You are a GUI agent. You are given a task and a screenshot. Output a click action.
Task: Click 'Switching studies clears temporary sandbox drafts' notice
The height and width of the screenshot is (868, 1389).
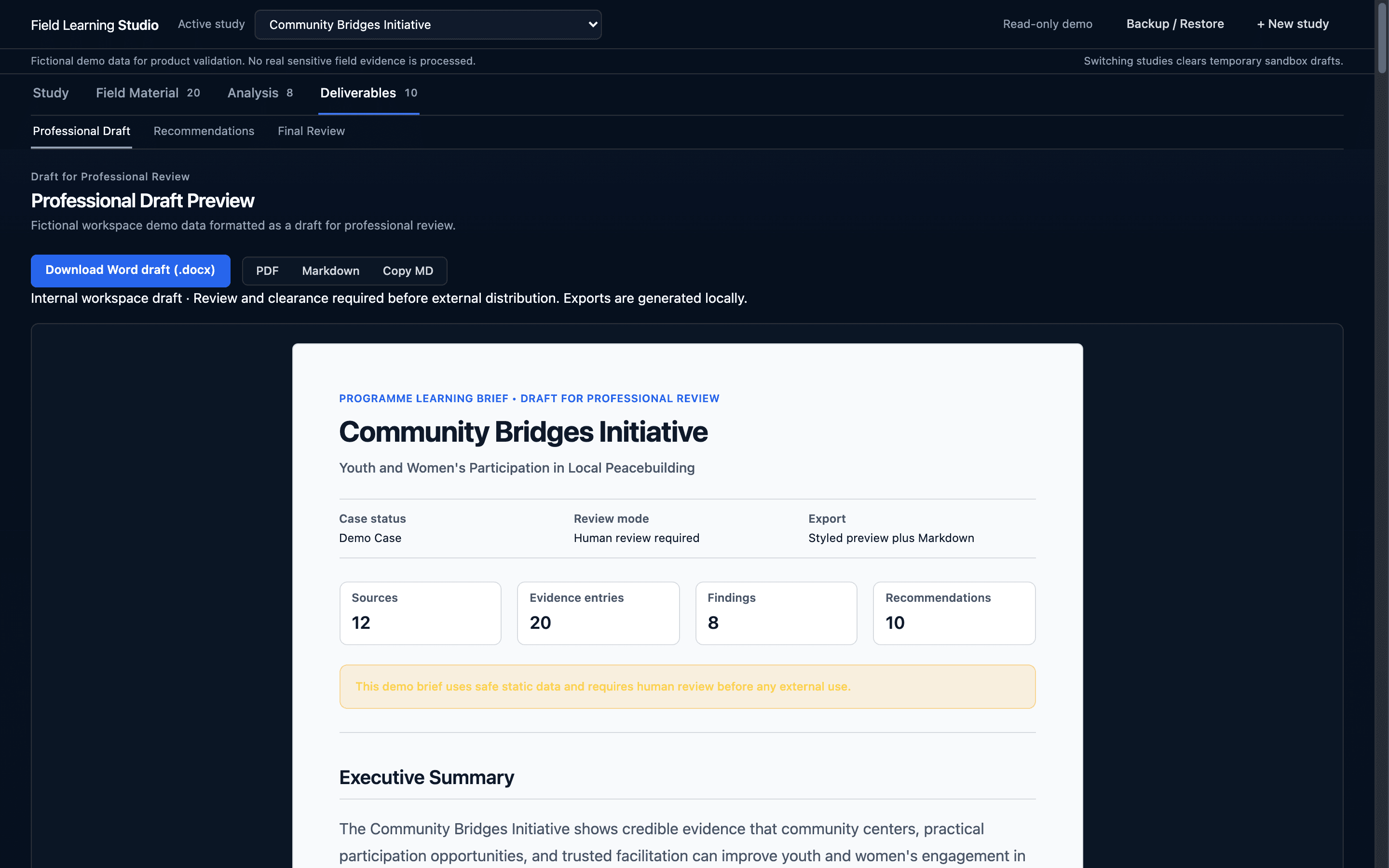point(1213,61)
